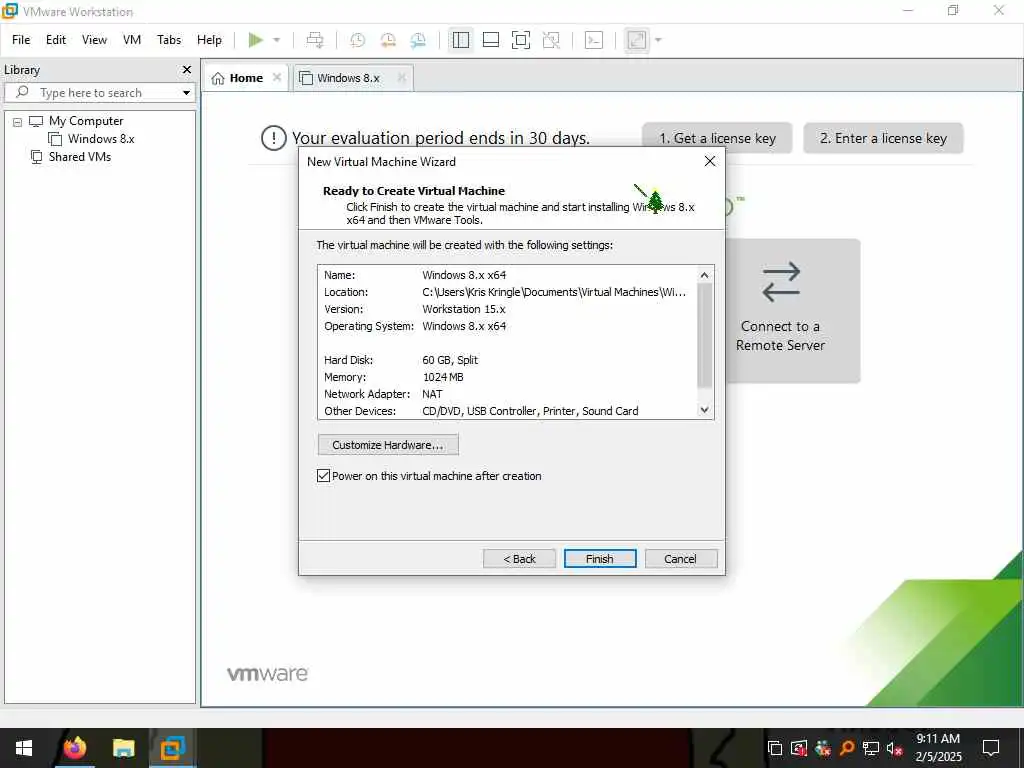Click settings list scroll down arrow
This screenshot has width=1024, height=768.
704,409
